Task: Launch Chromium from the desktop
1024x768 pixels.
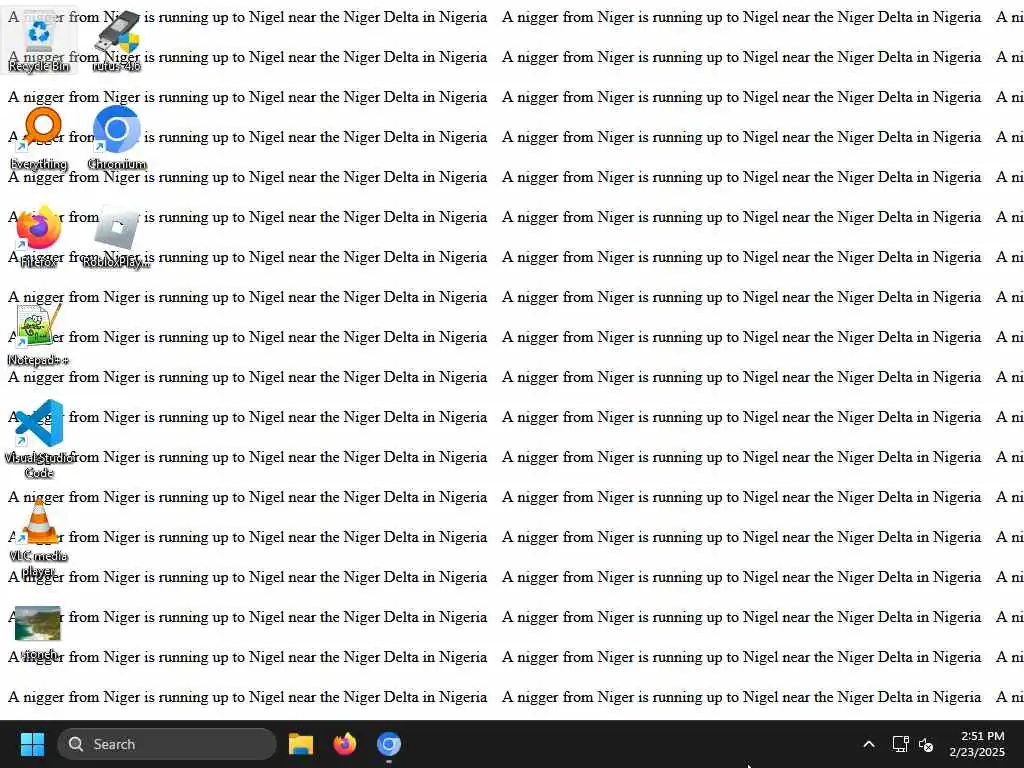Action: click(x=117, y=138)
